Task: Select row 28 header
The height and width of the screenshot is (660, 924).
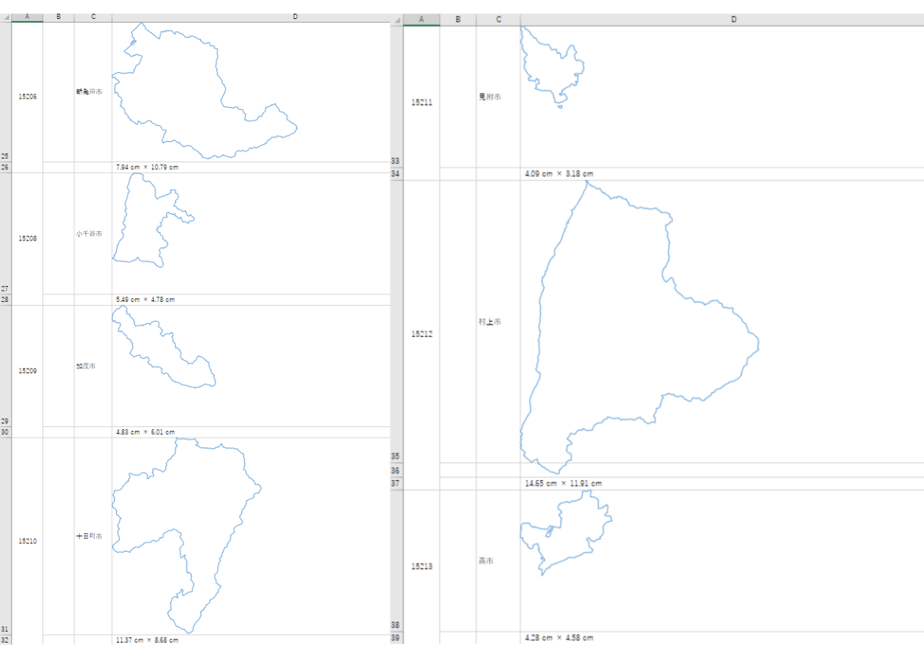Action: click(5, 299)
